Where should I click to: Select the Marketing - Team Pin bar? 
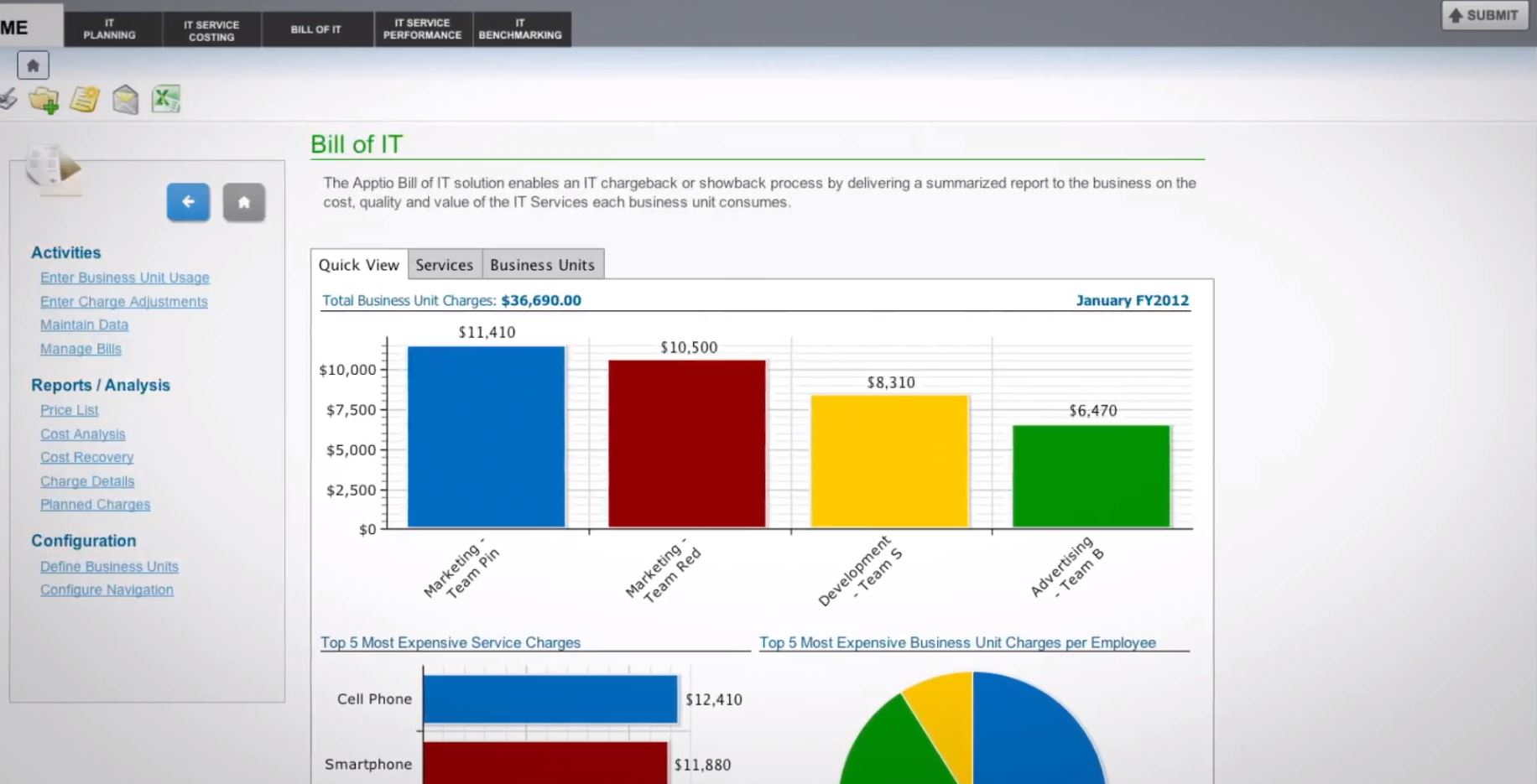[x=486, y=436]
